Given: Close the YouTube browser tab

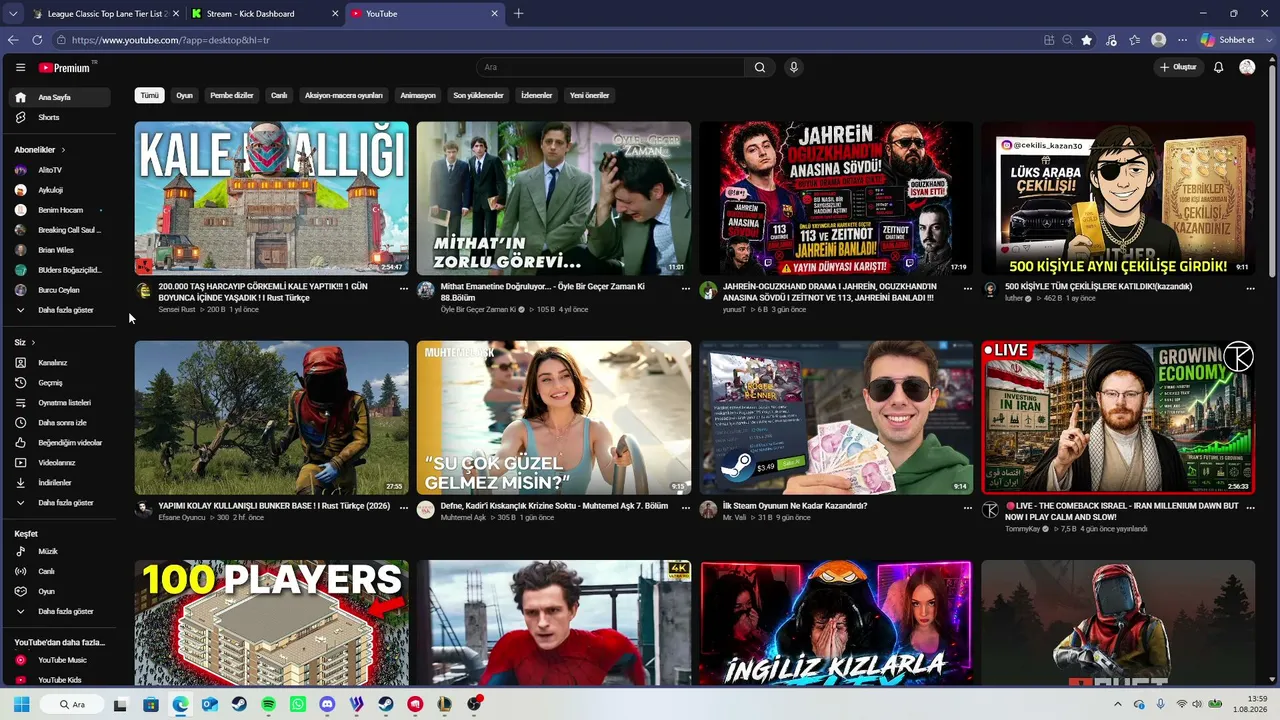Looking at the screenshot, I should point(494,13).
